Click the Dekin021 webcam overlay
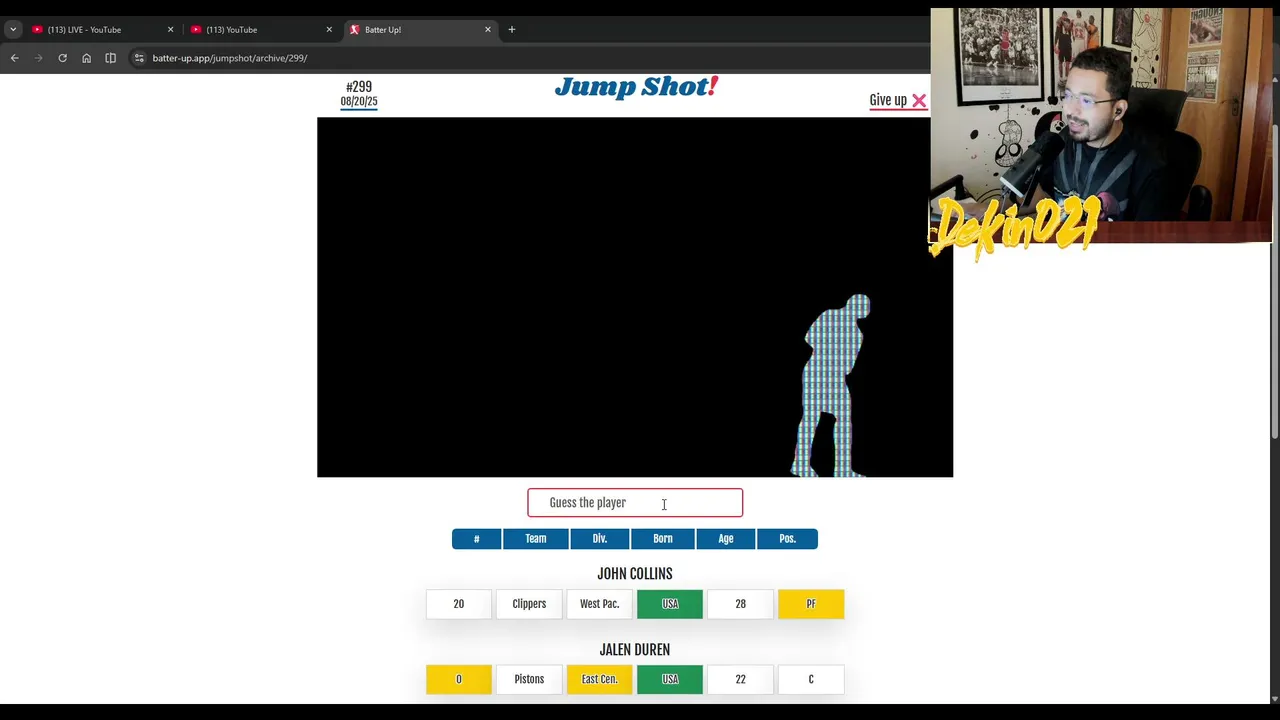 1100,125
